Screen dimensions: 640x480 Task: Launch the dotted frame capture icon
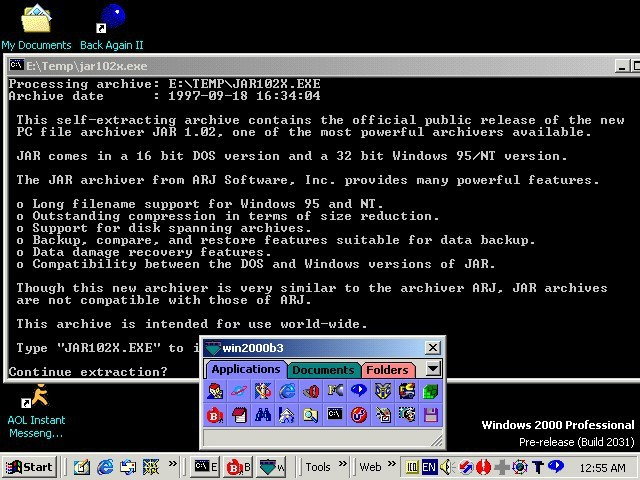407,415
